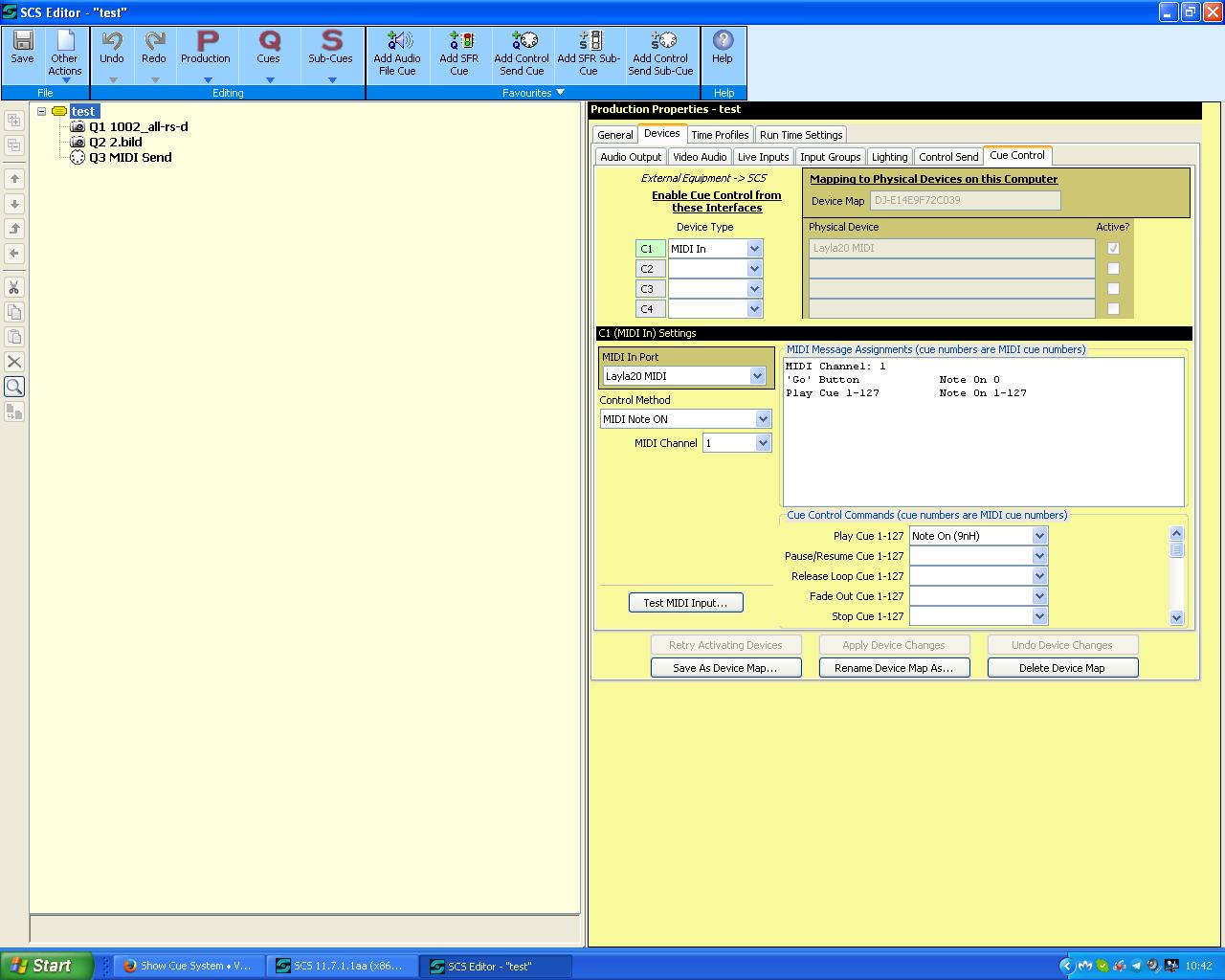Toggle Active checkbox for the C2 device
Image resolution: width=1225 pixels, height=980 pixels.
point(1113,269)
